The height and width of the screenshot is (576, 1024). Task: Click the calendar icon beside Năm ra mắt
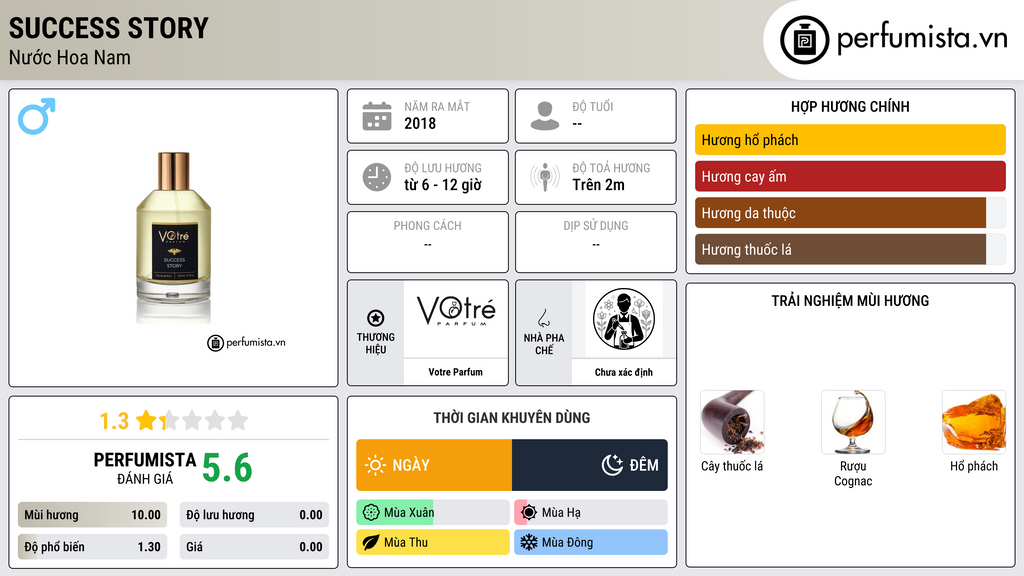[377, 116]
